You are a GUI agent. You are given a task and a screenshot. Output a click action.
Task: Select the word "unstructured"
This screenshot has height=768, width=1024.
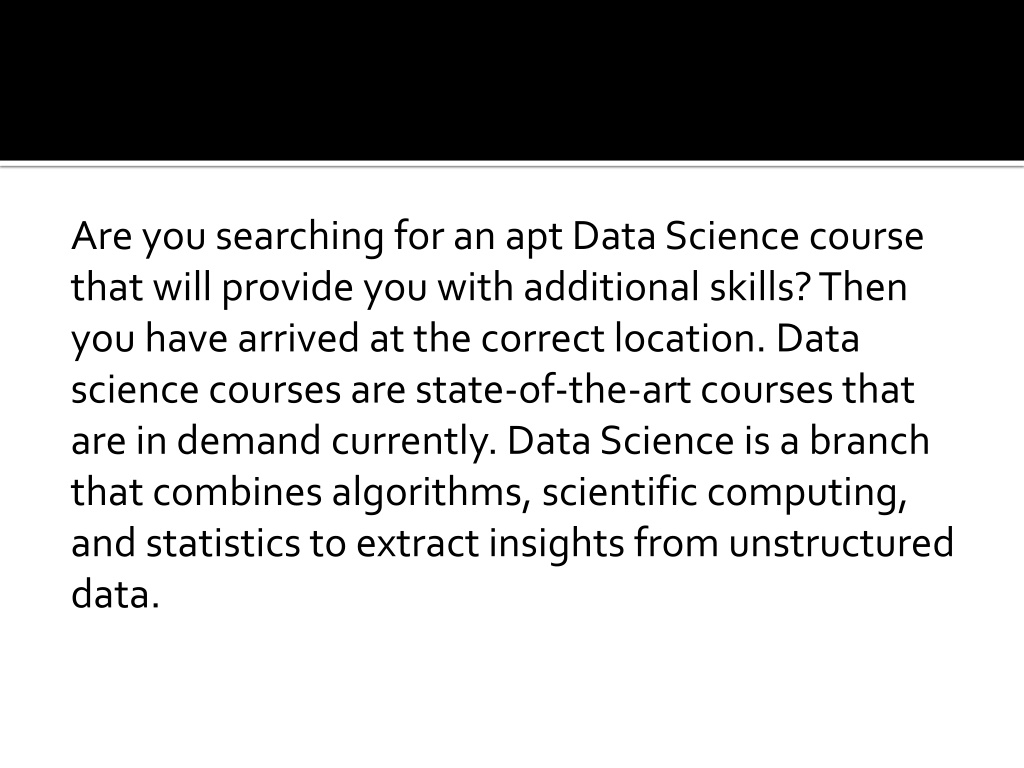click(840, 543)
